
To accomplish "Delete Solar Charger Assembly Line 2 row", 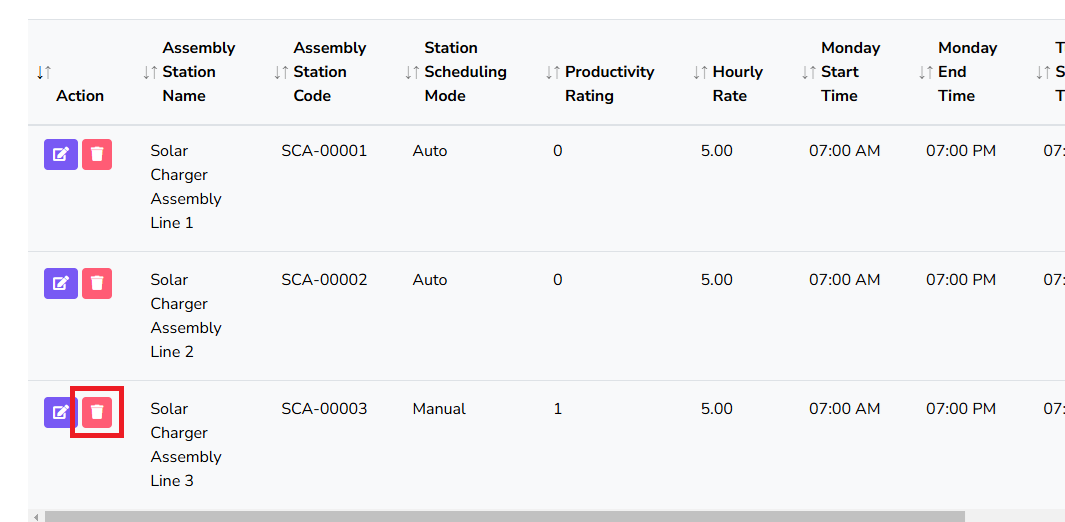I will (97, 283).
